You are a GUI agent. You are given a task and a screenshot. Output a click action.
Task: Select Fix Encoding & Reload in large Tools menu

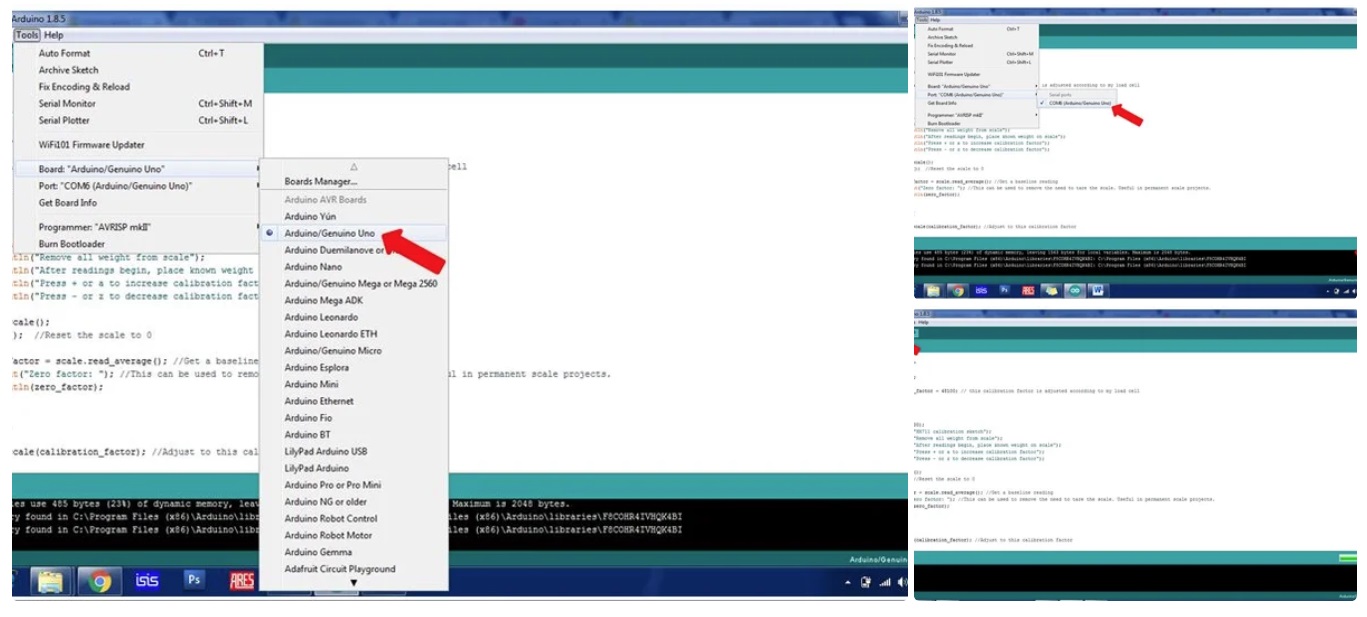click(x=138, y=87)
